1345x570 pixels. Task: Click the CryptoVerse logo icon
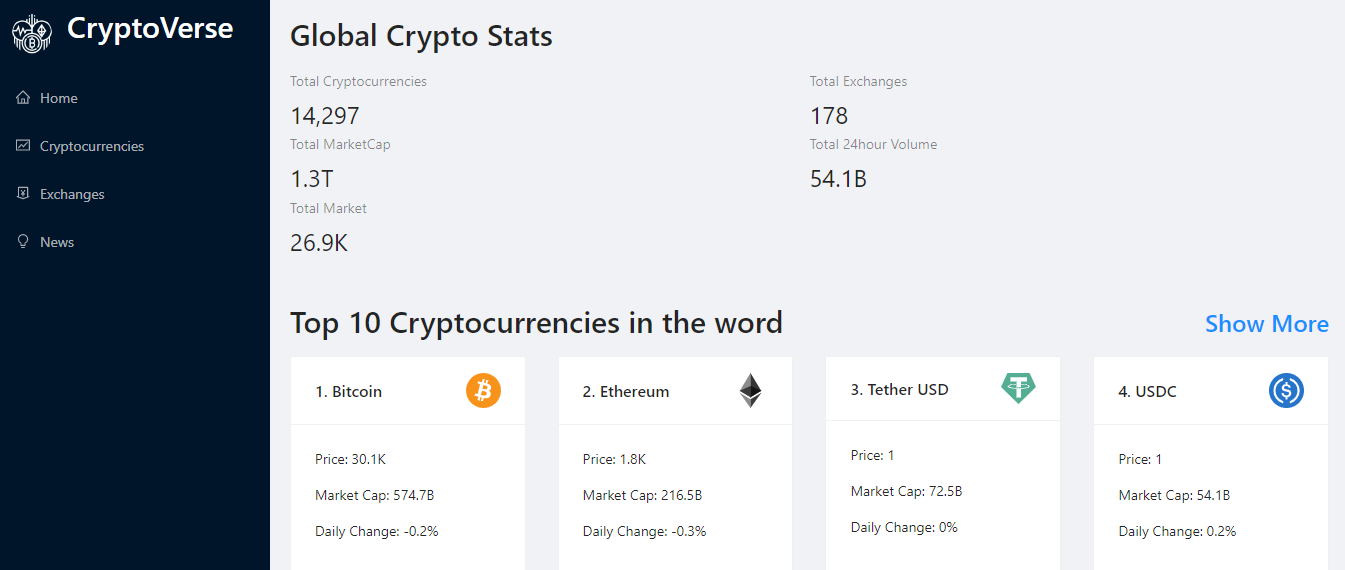tap(31, 34)
